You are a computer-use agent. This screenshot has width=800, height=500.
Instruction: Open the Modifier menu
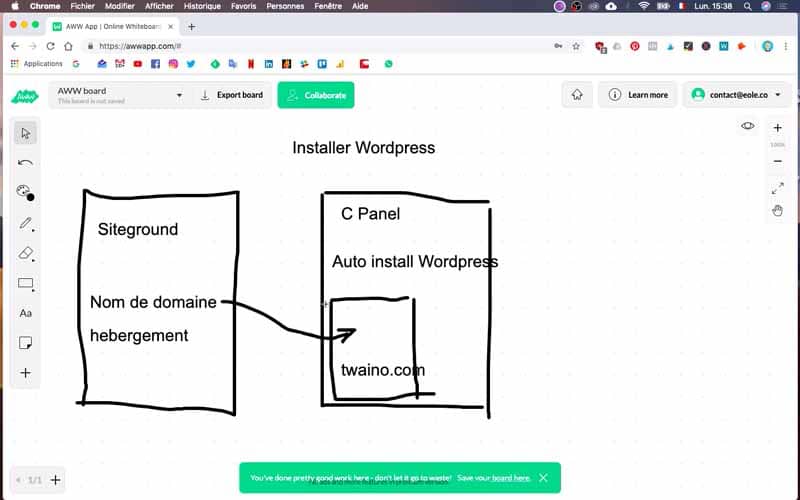[119, 6]
